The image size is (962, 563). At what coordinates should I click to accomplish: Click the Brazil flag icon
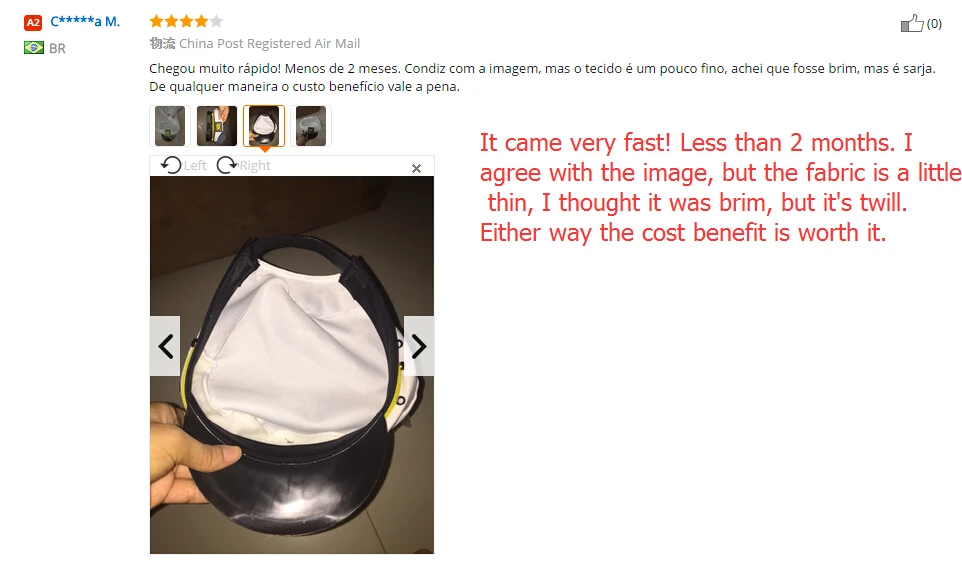[x=34, y=47]
